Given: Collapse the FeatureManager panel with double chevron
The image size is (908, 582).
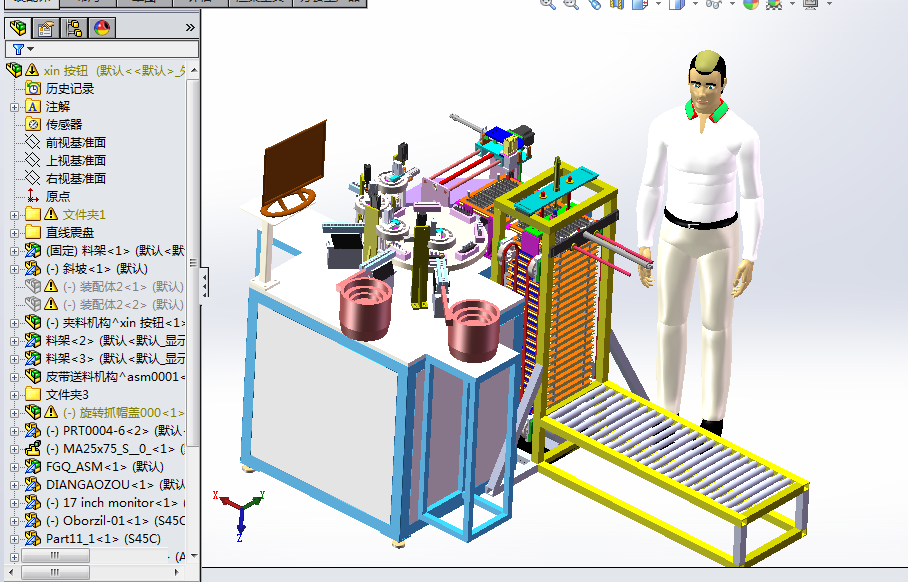Looking at the screenshot, I should pos(189,28).
